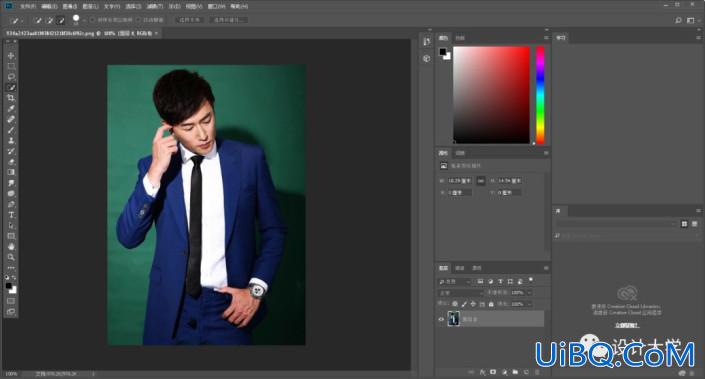This screenshot has width=705, height=379.
Task: Click the underlined link in Libraries panel
Action: (x=627, y=325)
